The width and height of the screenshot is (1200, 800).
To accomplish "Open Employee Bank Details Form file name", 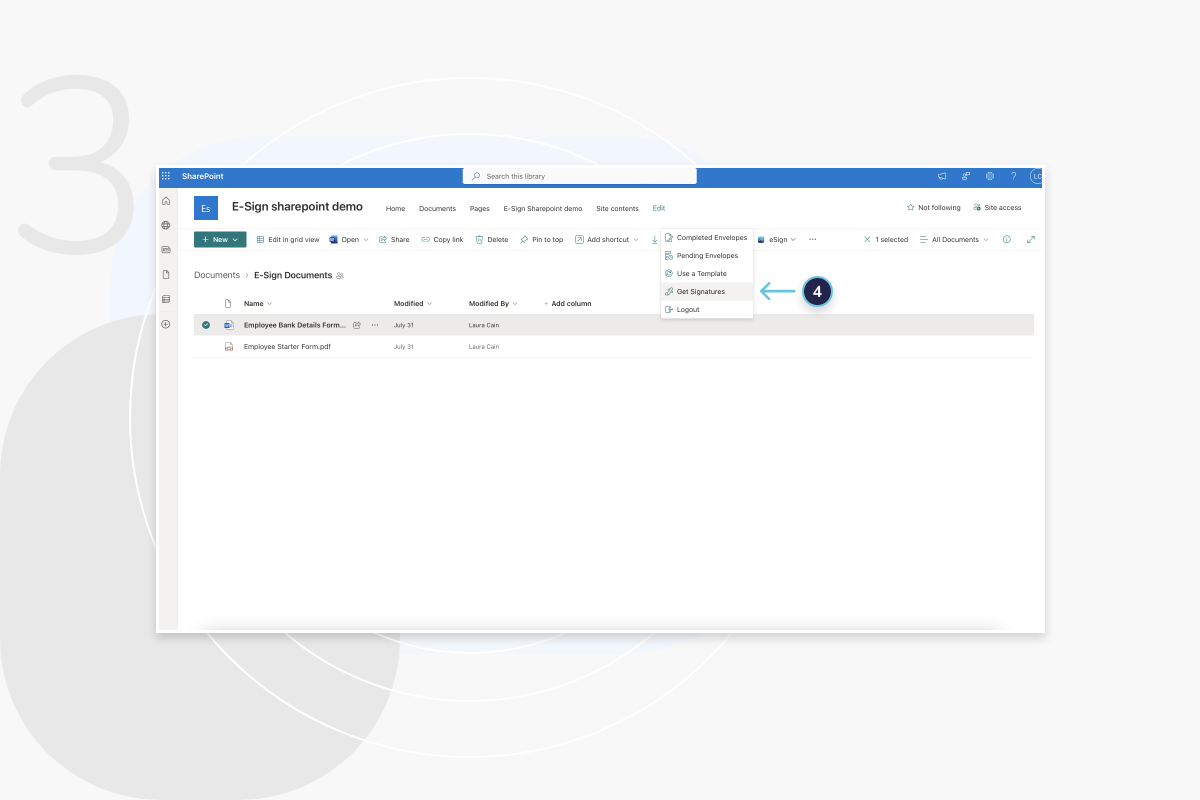I will (295, 325).
